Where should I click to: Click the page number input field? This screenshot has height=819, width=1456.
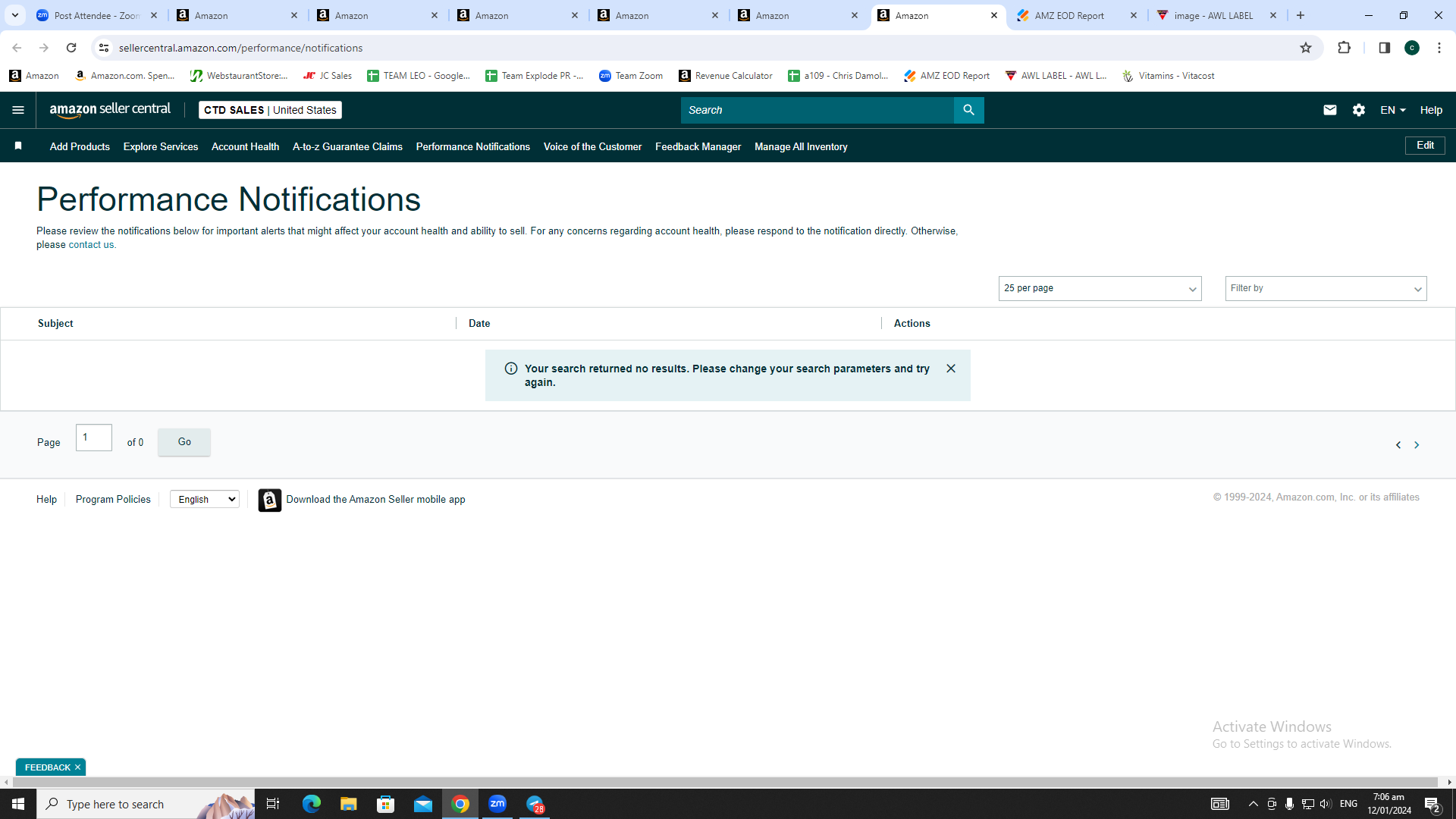[94, 438]
